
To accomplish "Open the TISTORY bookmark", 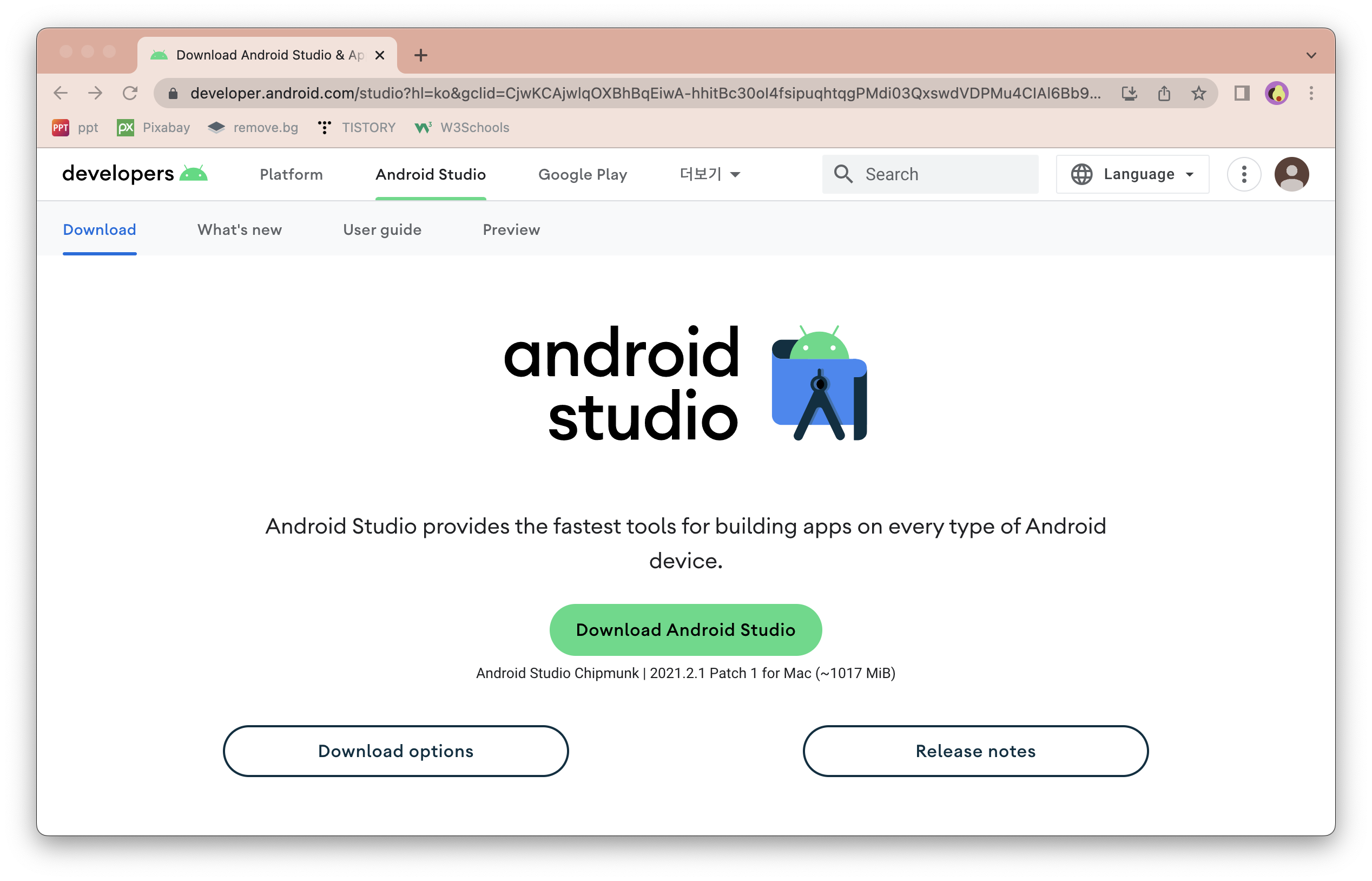I will [x=357, y=128].
